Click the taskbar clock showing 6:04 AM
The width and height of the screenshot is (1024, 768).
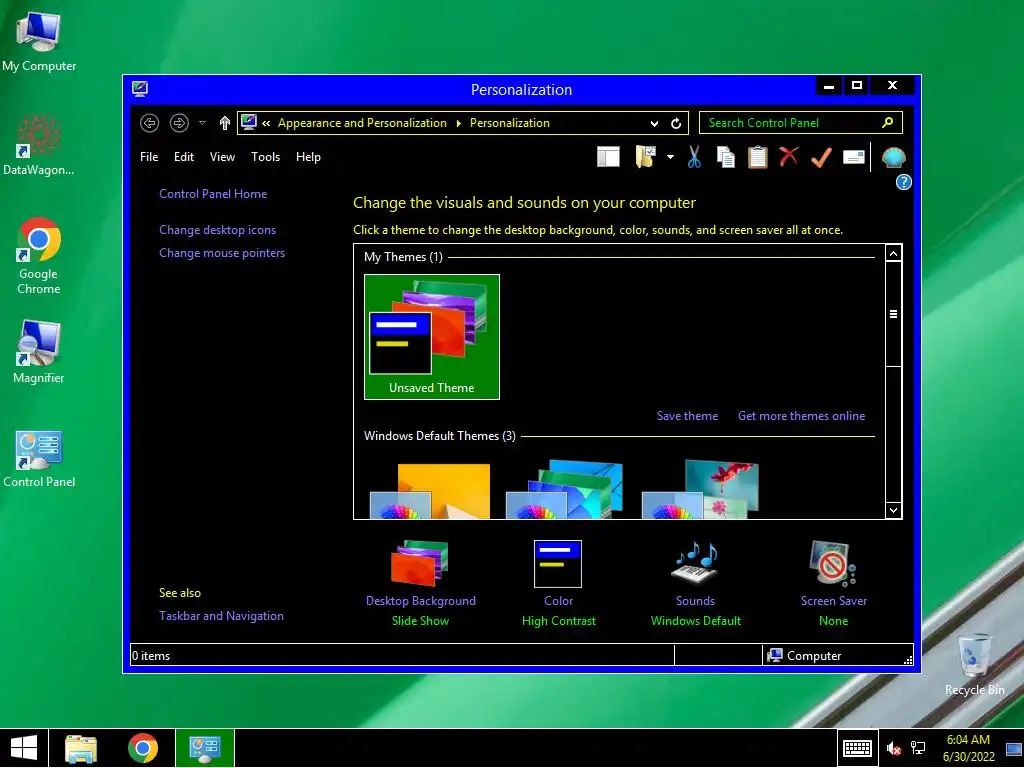pyautogui.click(x=968, y=748)
